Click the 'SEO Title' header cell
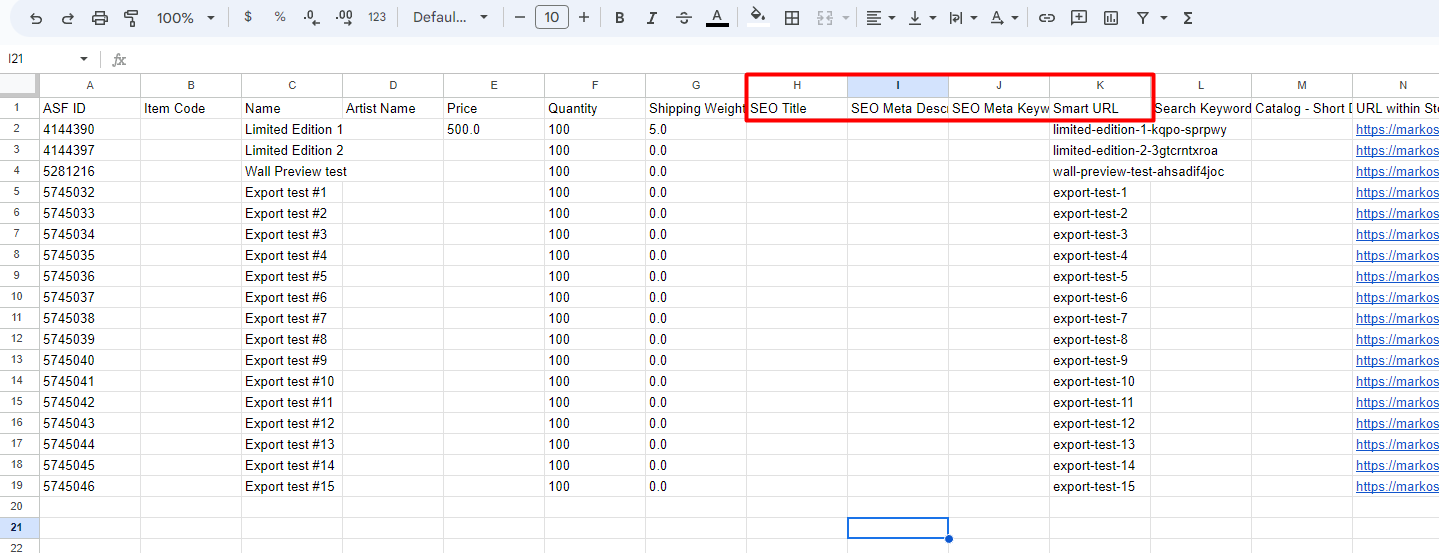 797,108
